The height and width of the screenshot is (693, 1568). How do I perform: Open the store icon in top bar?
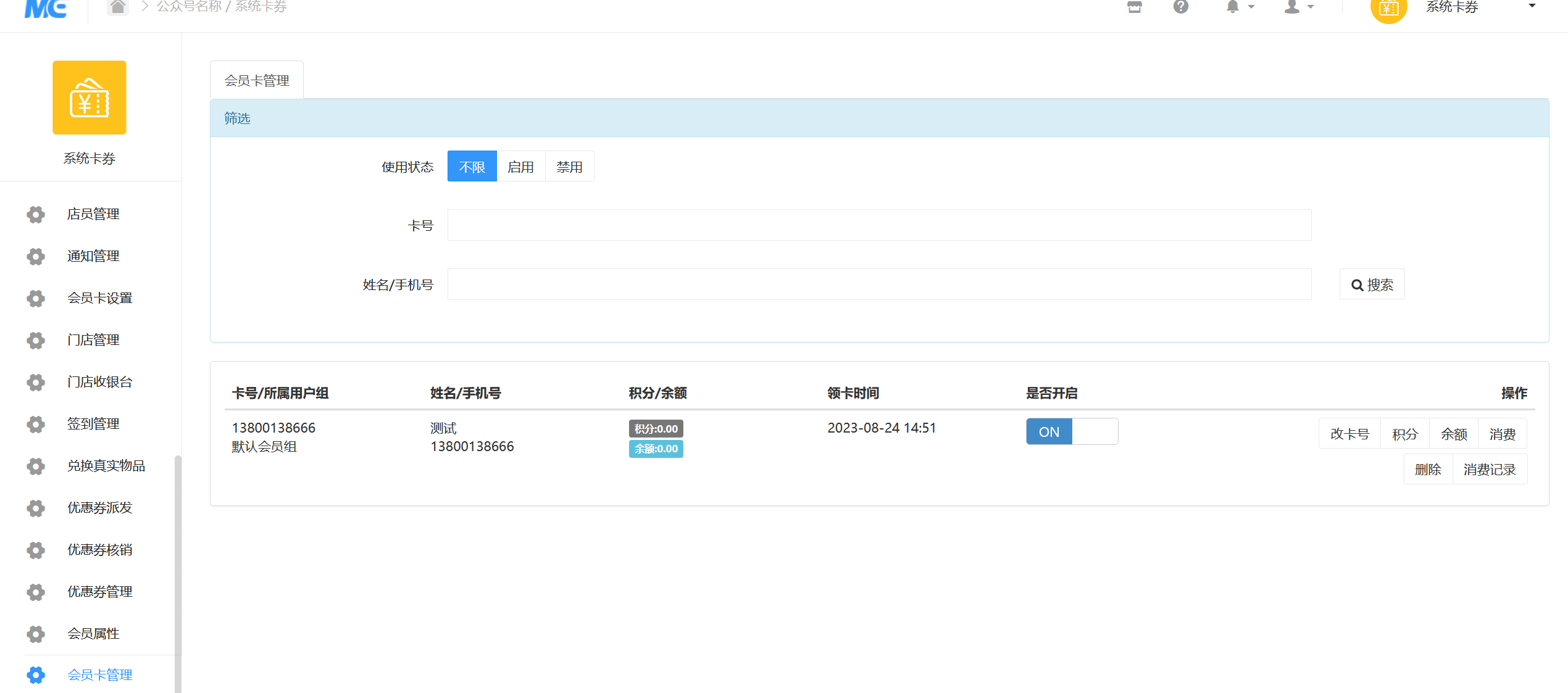pyautogui.click(x=1134, y=7)
